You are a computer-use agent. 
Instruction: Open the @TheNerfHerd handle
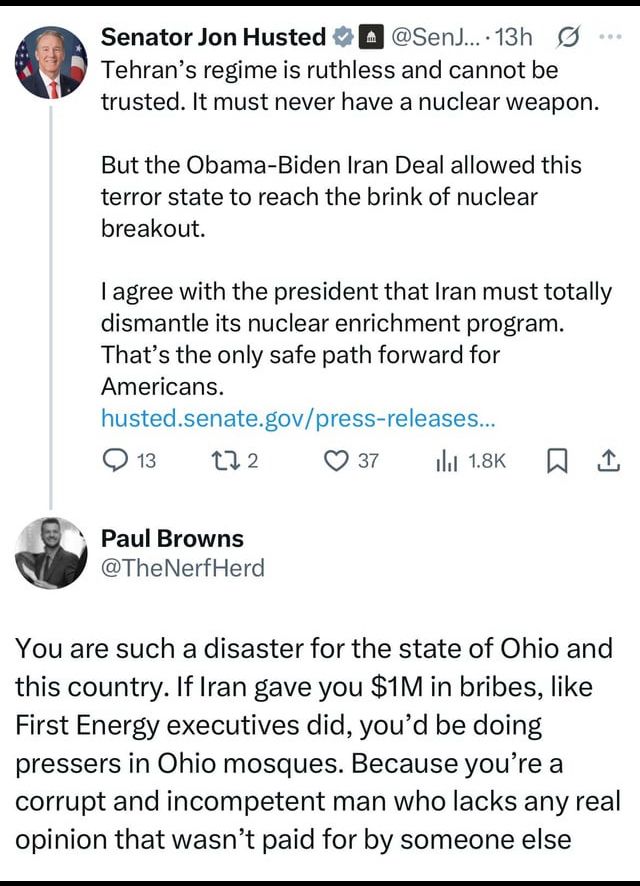tap(183, 568)
